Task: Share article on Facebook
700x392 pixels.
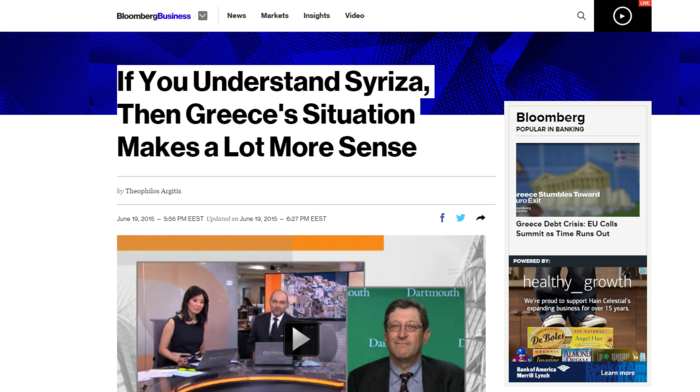Action: [x=442, y=218]
